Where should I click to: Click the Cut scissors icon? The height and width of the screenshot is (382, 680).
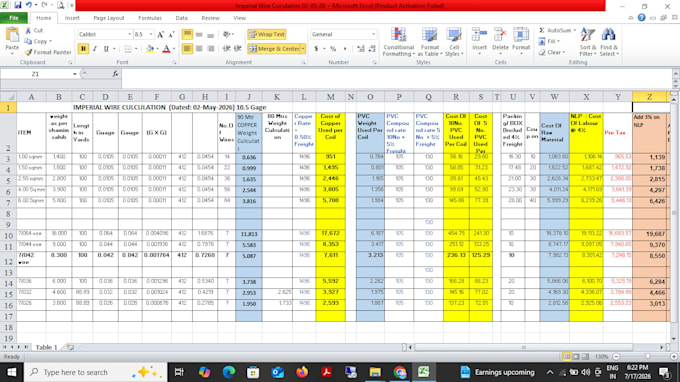click(28, 30)
